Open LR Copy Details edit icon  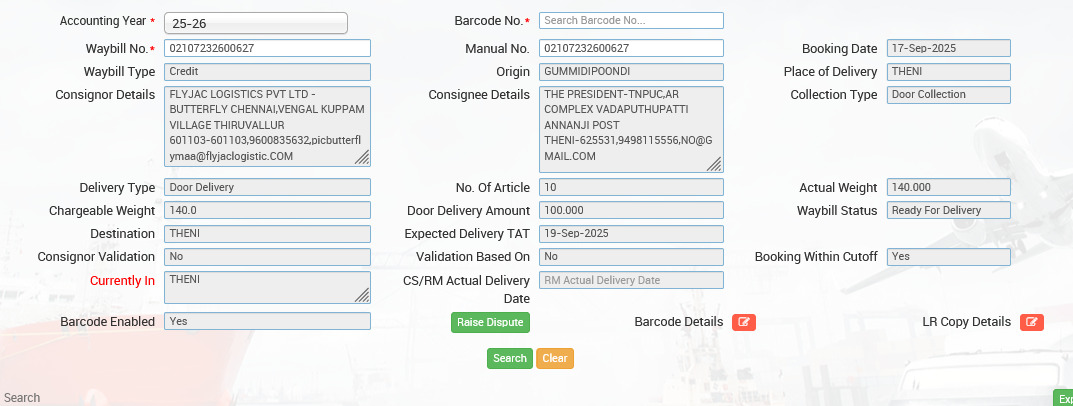(x=1031, y=322)
